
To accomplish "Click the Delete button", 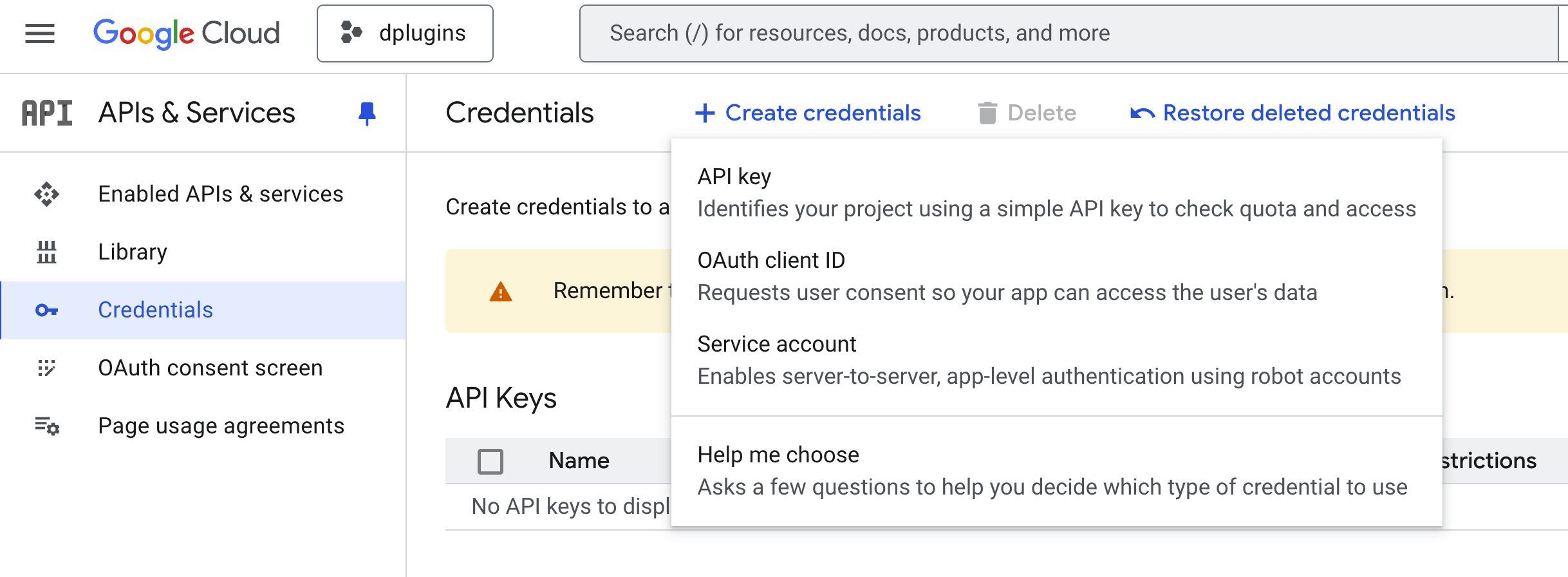I will pos(1027,113).
